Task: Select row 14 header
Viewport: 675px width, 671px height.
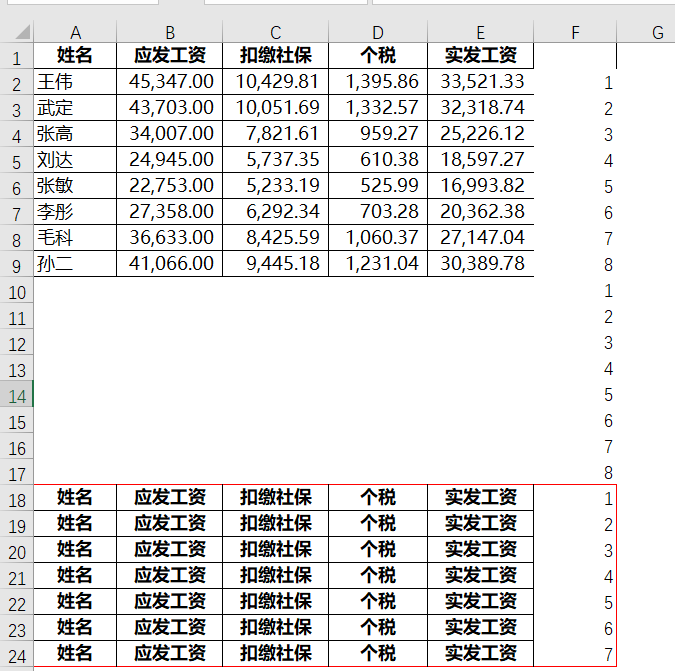Action: (17, 394)
